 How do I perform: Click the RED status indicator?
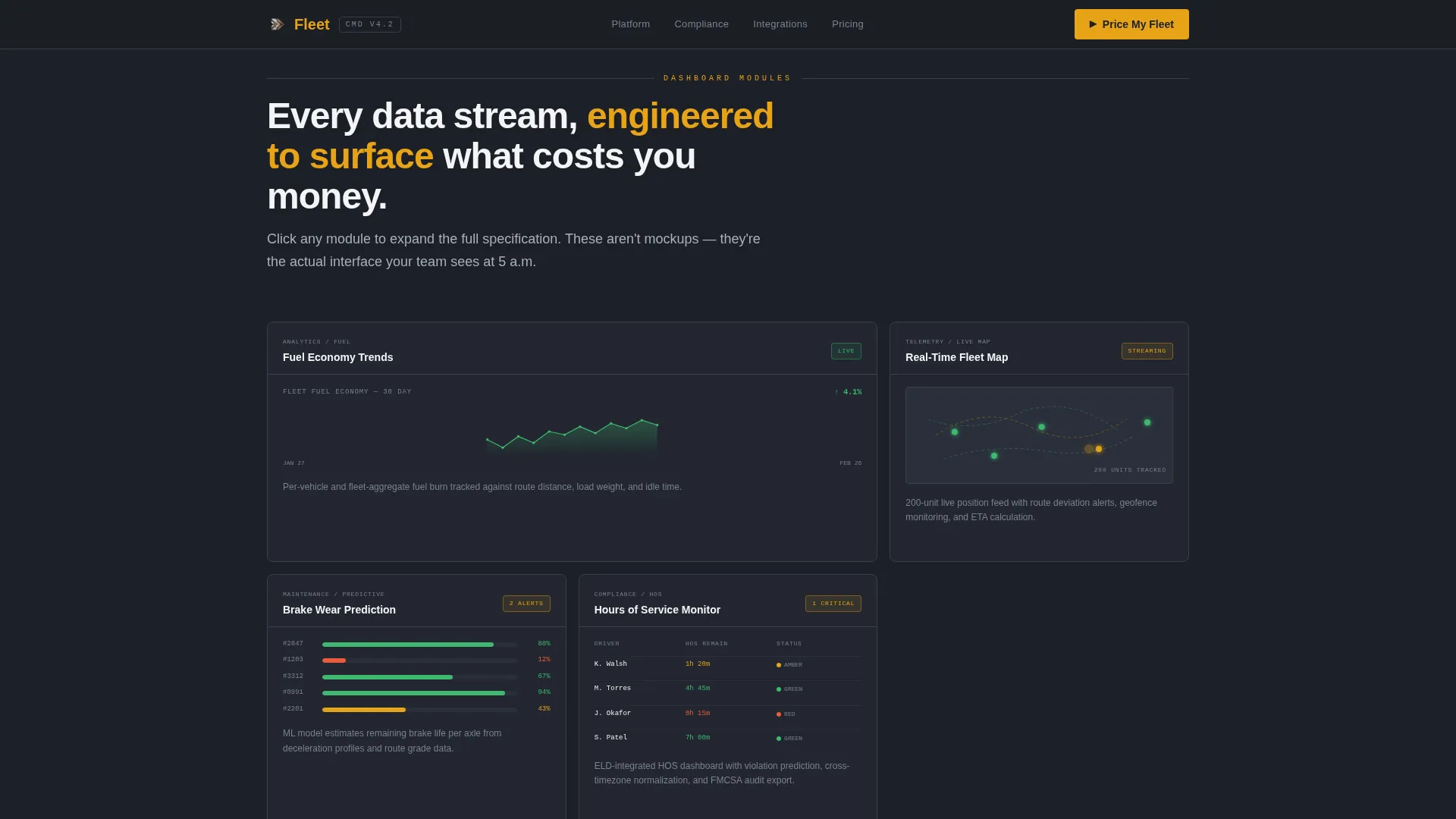(x=786, y=714)
